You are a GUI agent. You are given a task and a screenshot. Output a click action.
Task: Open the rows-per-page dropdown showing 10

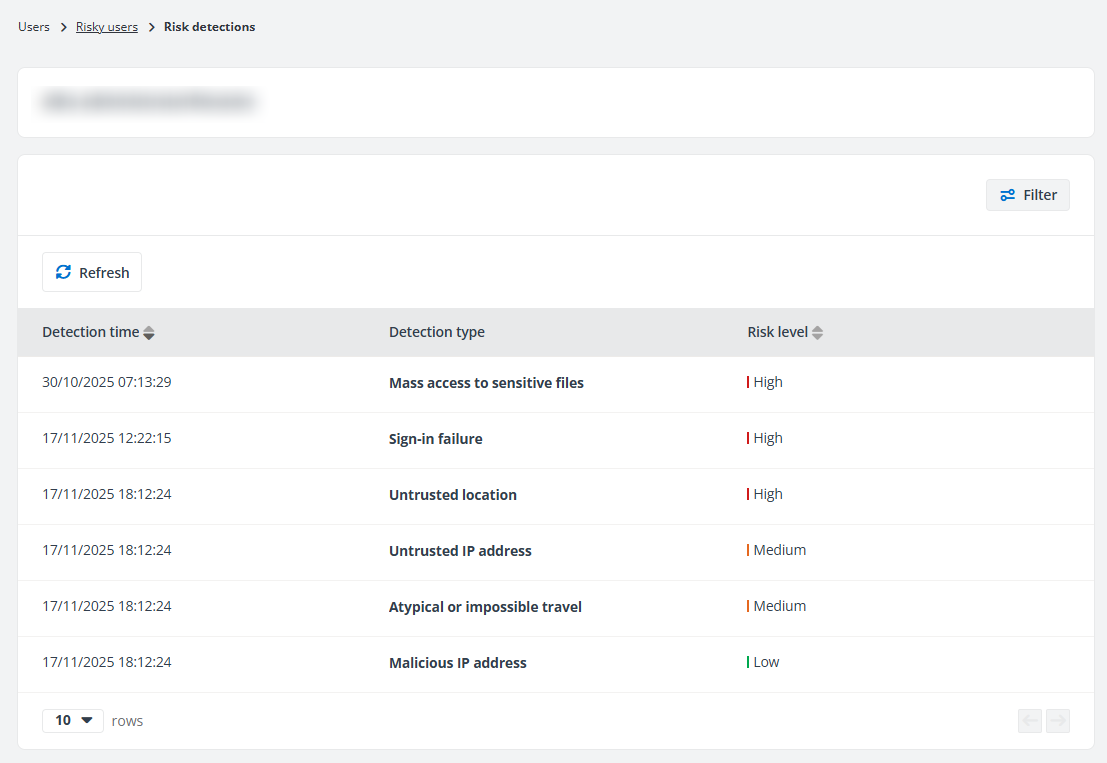72,720
